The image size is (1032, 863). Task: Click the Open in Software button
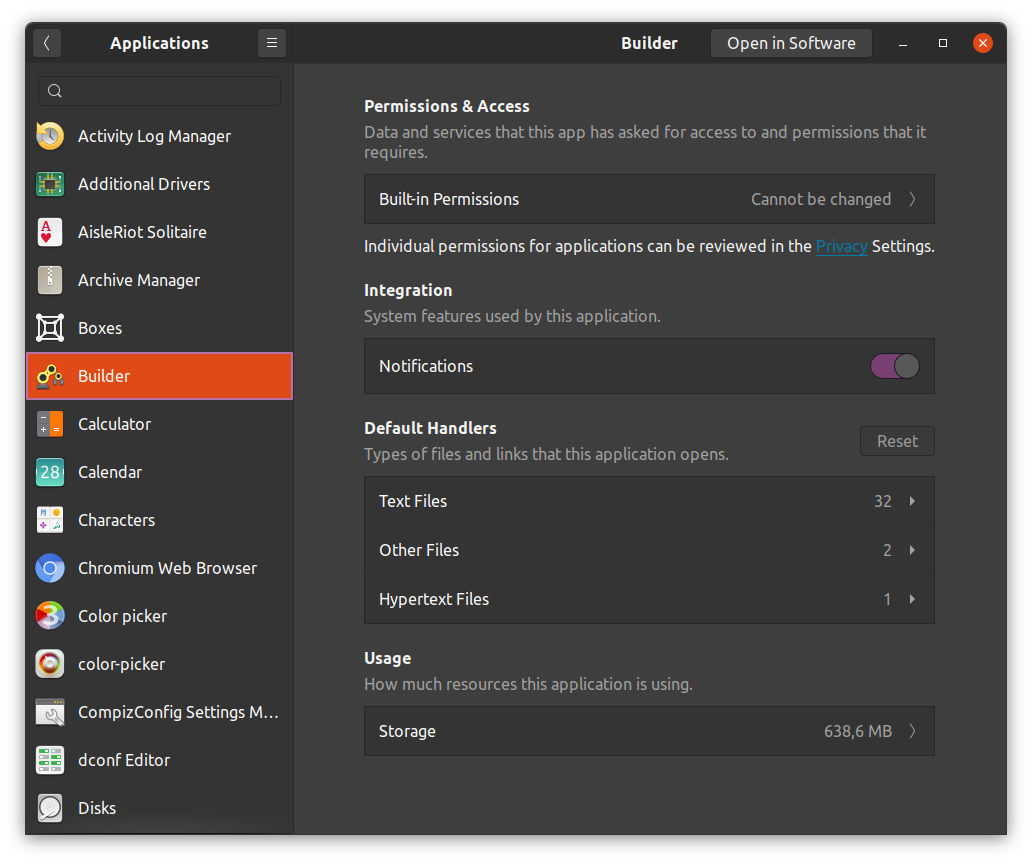tap(791, 43)
